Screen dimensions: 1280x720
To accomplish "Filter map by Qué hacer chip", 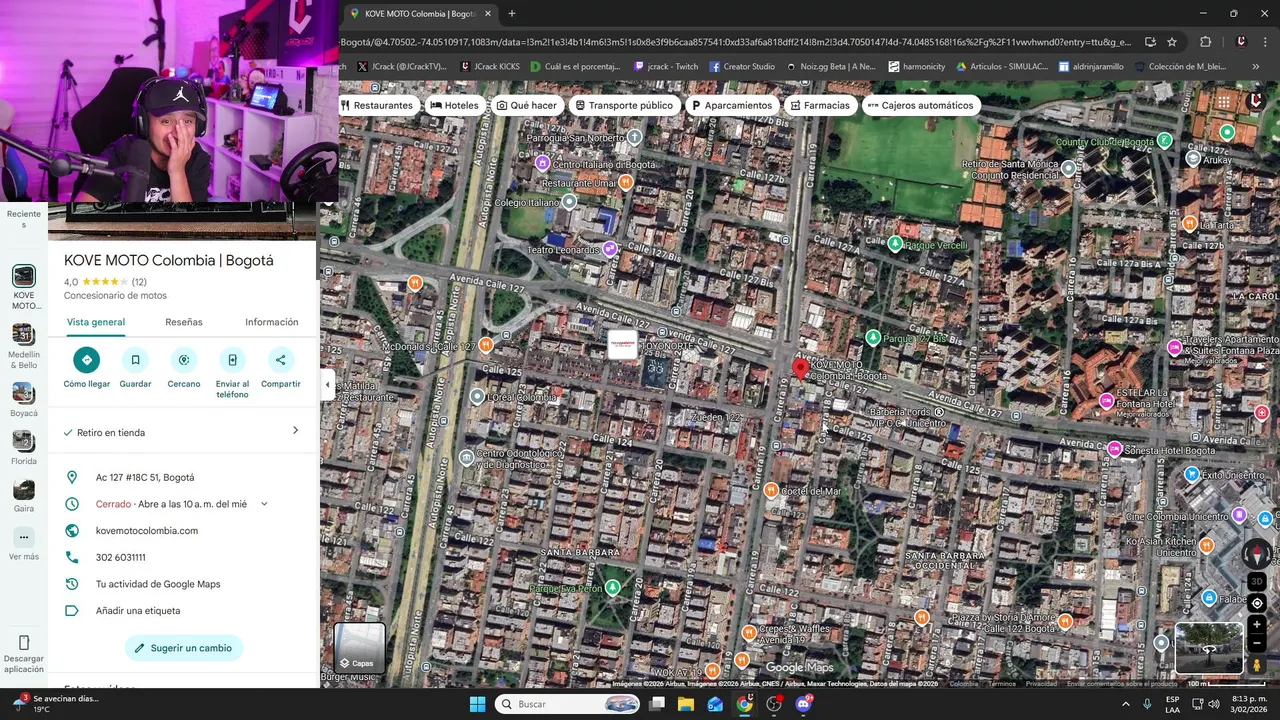I will (x=527, y=105).
